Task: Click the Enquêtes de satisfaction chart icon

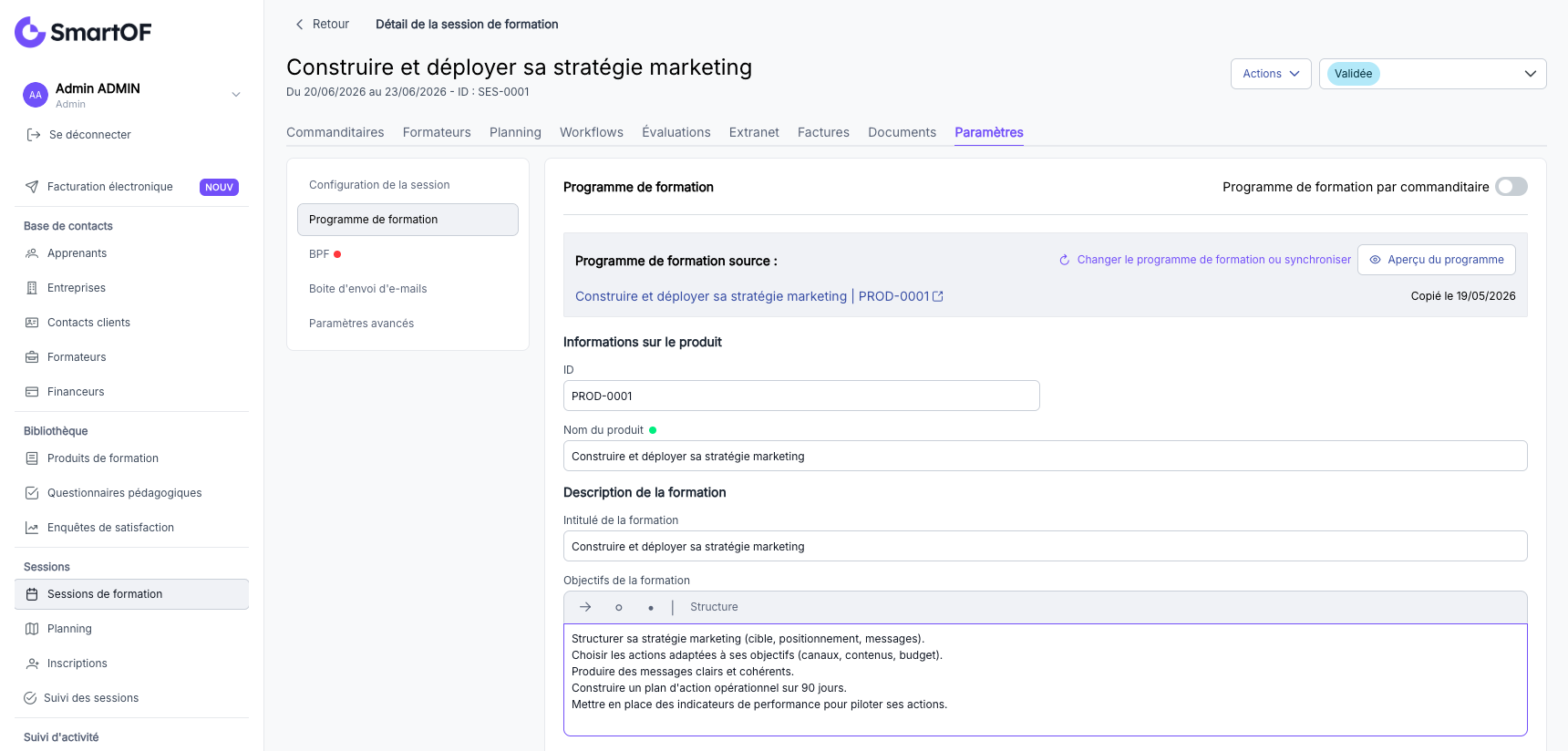Action: point(32,528)
